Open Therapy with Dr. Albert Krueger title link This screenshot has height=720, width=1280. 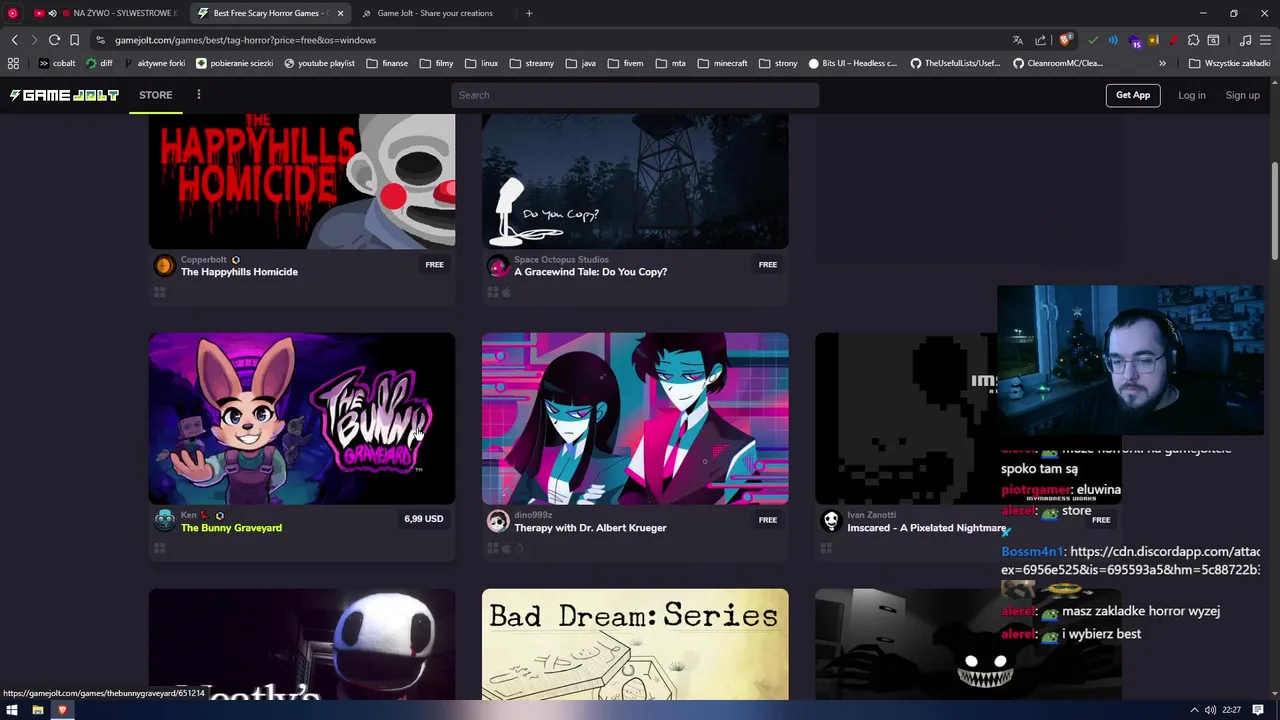coord(590,528)
